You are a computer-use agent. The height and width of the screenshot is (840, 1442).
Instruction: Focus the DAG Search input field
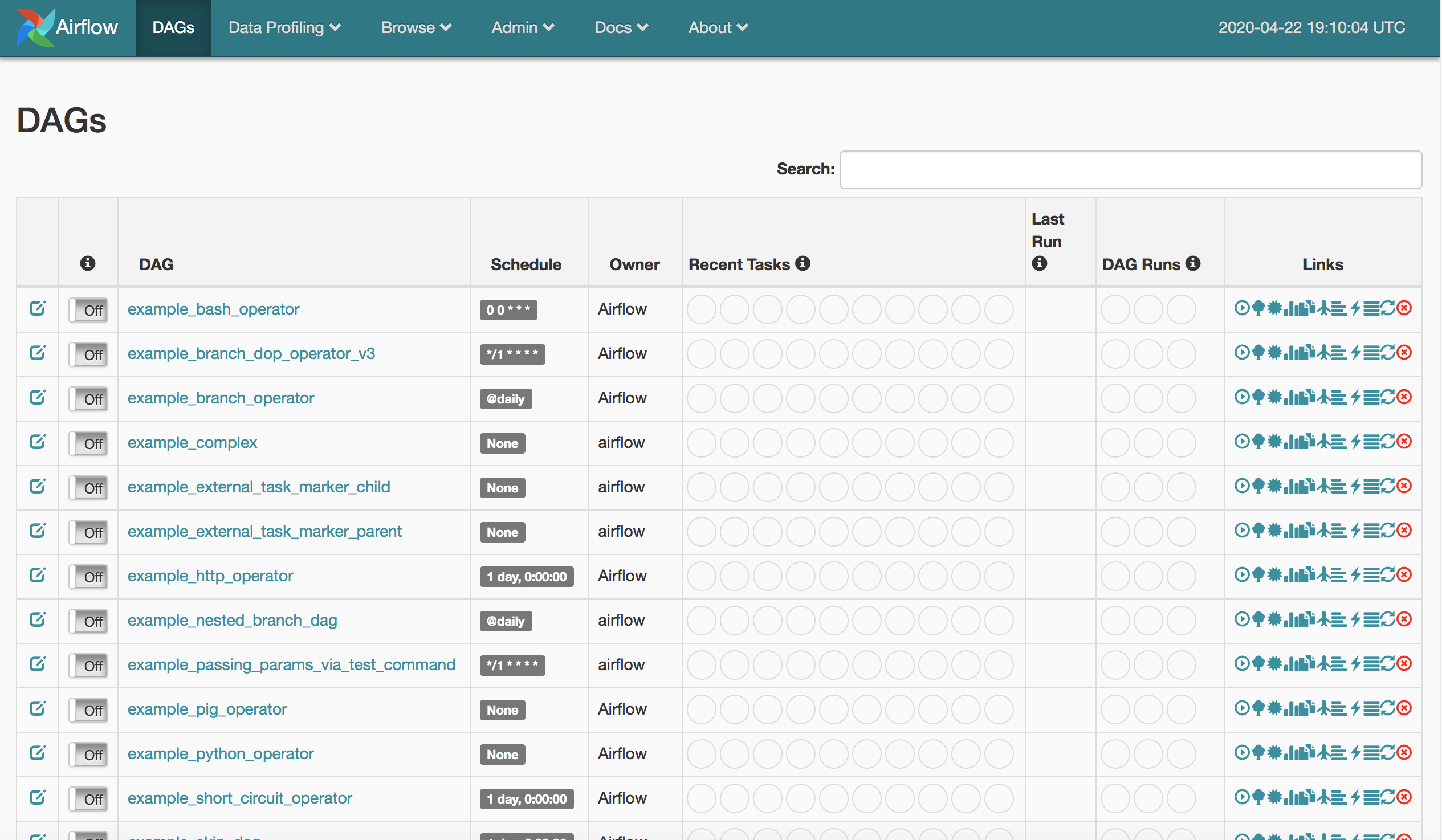(1130, 169)
